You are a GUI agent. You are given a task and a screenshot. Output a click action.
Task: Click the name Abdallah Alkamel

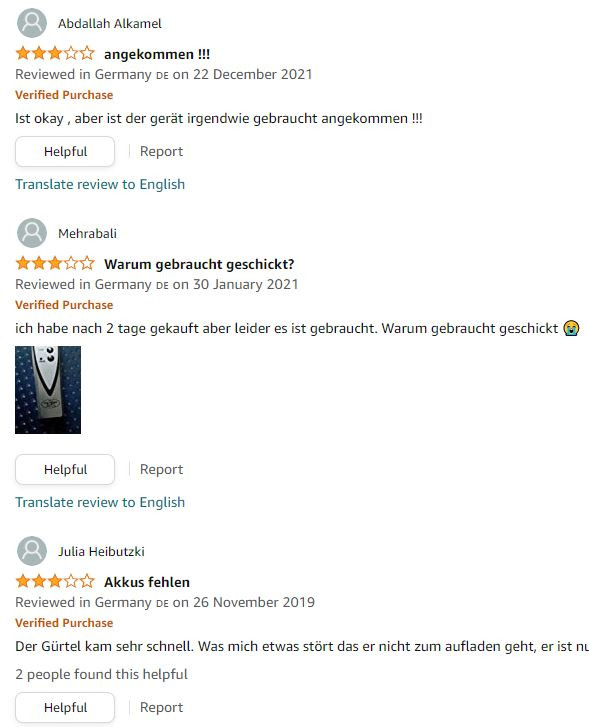point(109,24)
